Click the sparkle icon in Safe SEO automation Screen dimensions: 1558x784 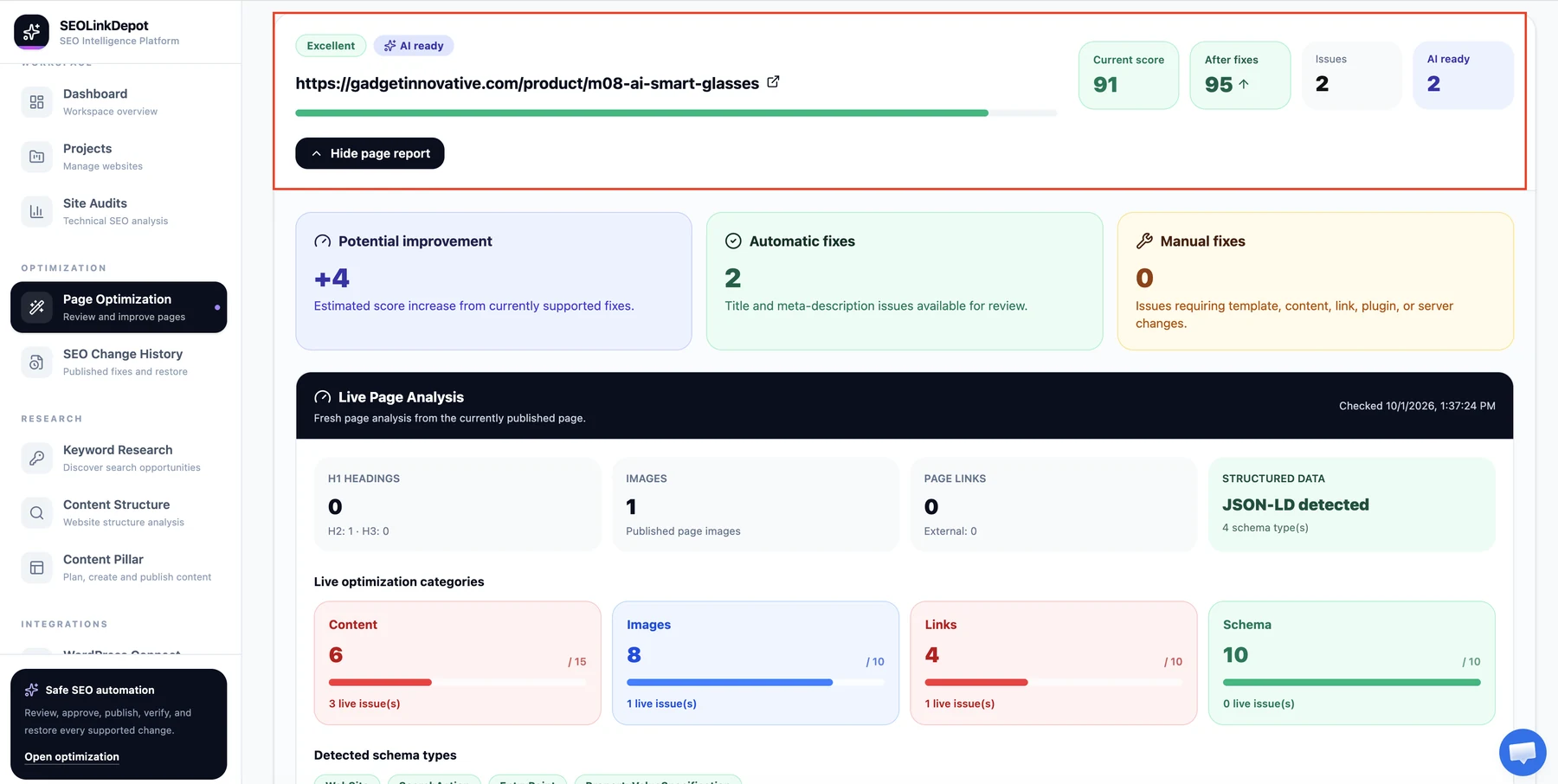point(32,690)
